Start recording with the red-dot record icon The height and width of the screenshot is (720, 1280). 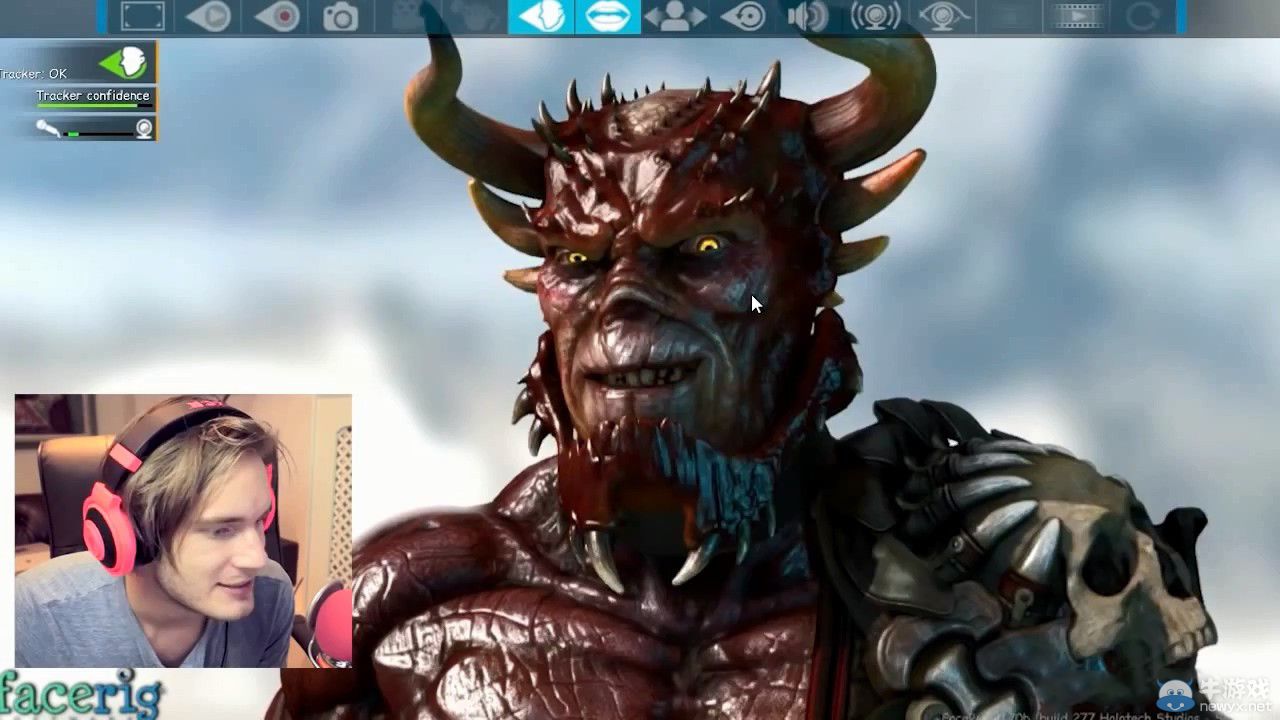tap(277, 16)
